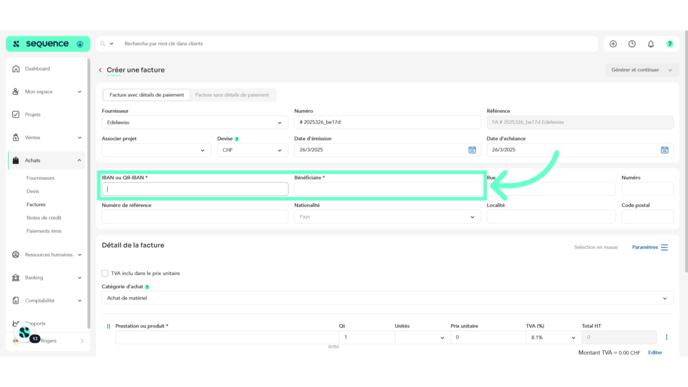The width and height of the screenshot is (688, 387).
Task: Click the Comptabilité document icon
Action: (x=16, y=301)
